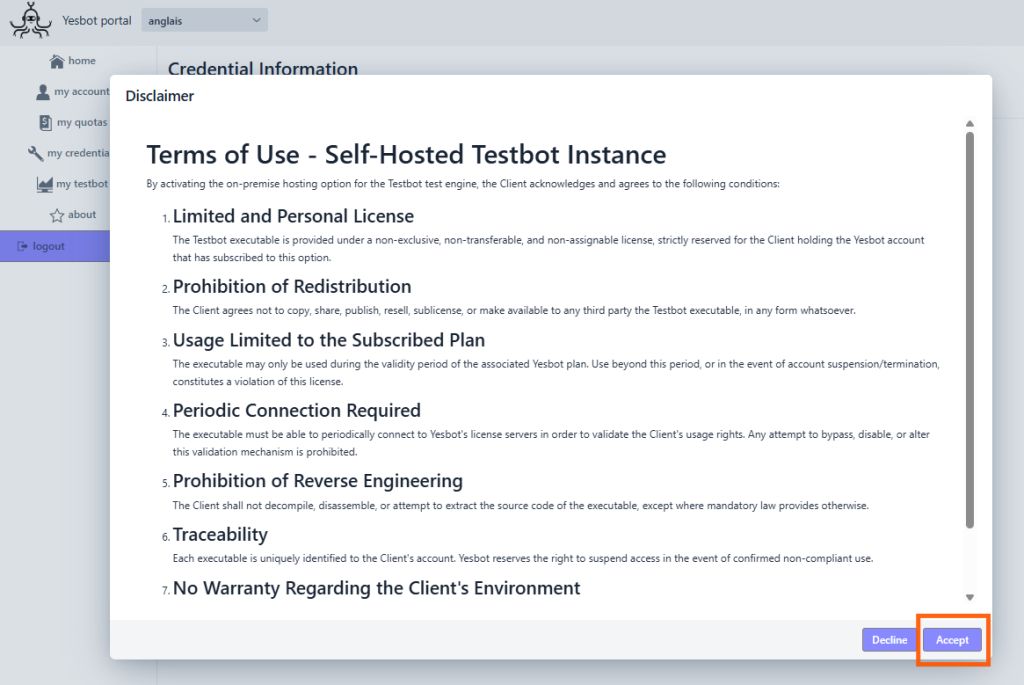The height and width of the screenshot is (685, 1024).
Task: Click the Yesbot portal title
Action: point(97,20)
